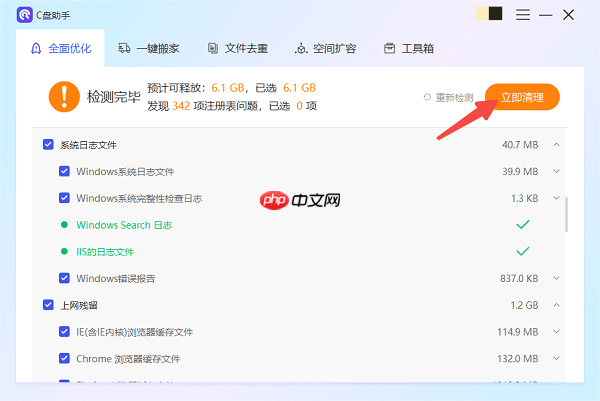The width and height of the screenshot is (600, 401).
Task: Expand the IE浏览器缓存文件 row chevron
Action: (x=556, y=331)
